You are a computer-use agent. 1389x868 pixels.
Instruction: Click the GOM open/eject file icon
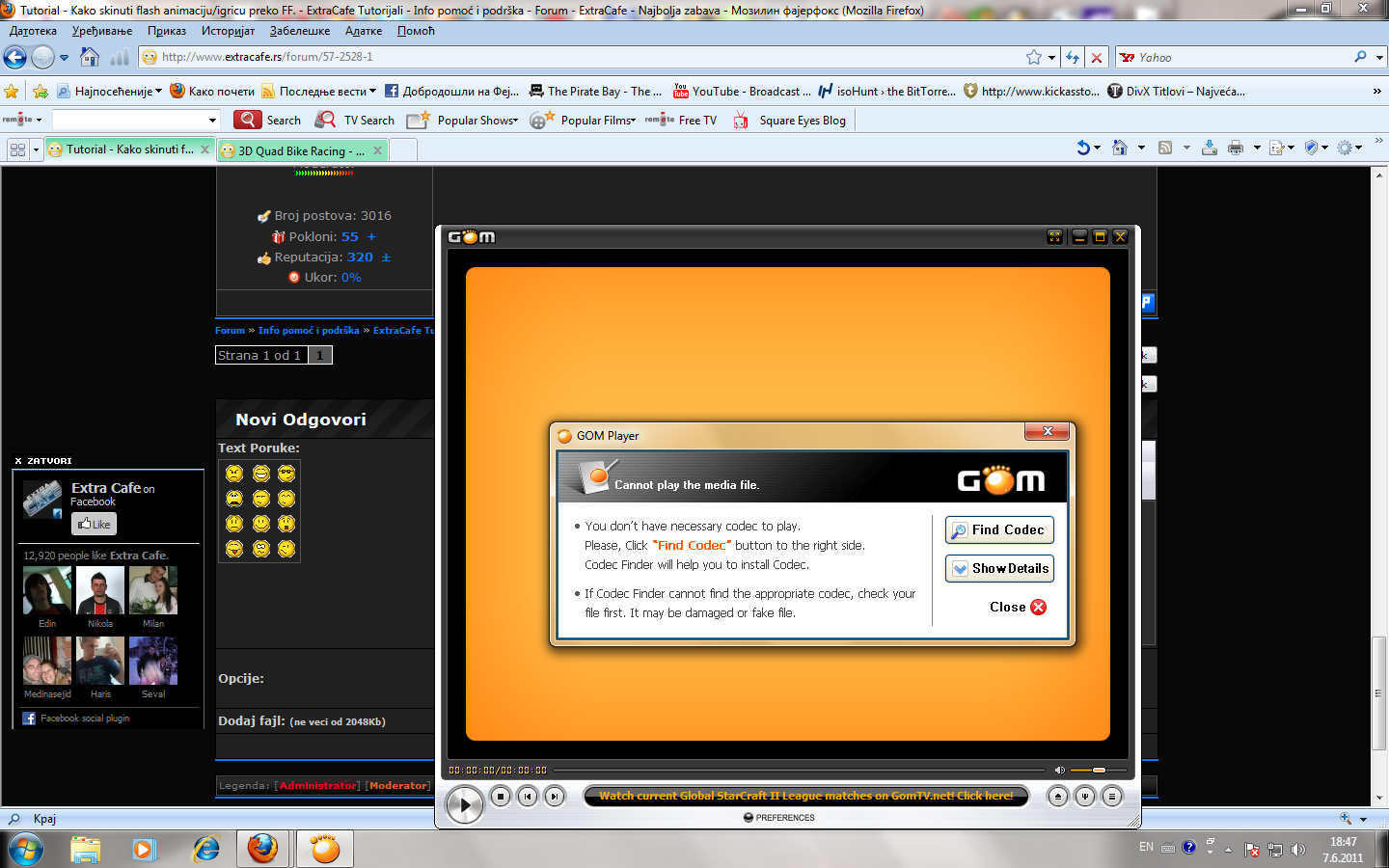[x=1058, y=797]
